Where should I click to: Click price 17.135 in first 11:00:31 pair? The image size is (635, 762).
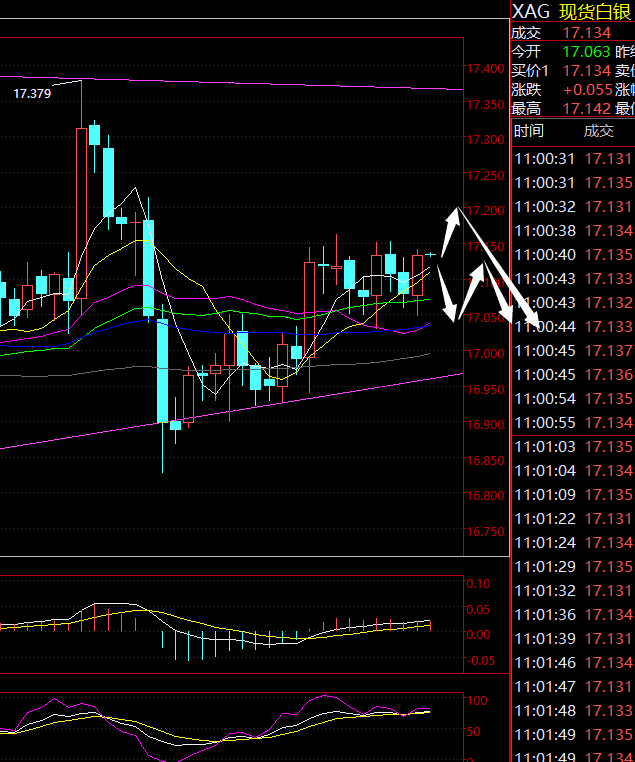[x=609, y=183]
